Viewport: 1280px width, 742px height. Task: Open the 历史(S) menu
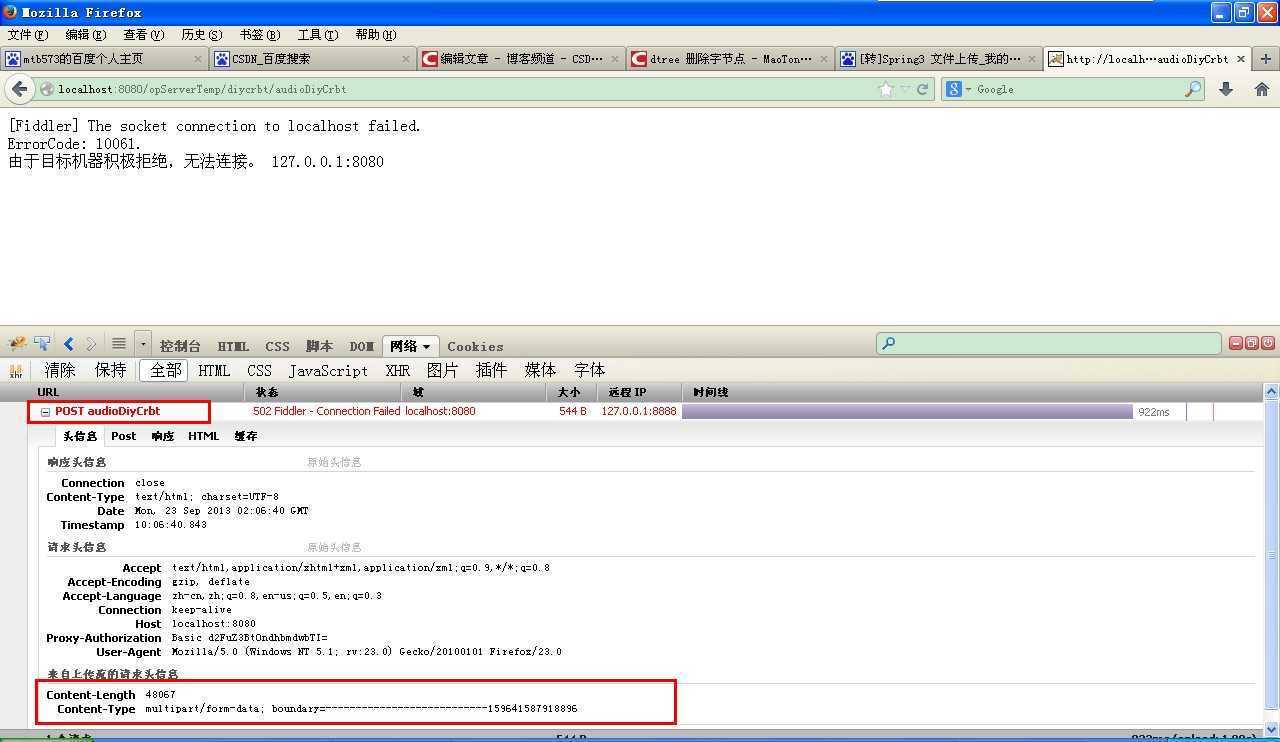pos(202,34)
